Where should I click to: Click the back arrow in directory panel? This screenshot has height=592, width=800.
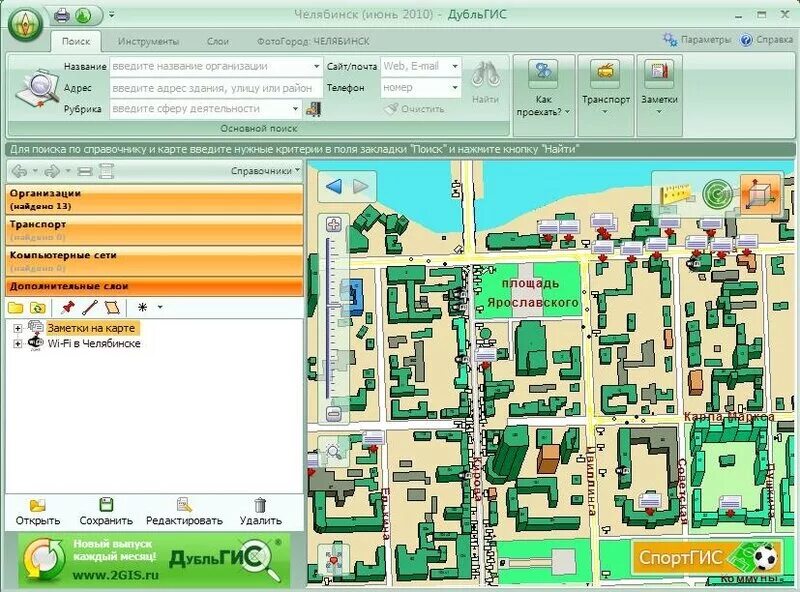(x=19, y=171)
